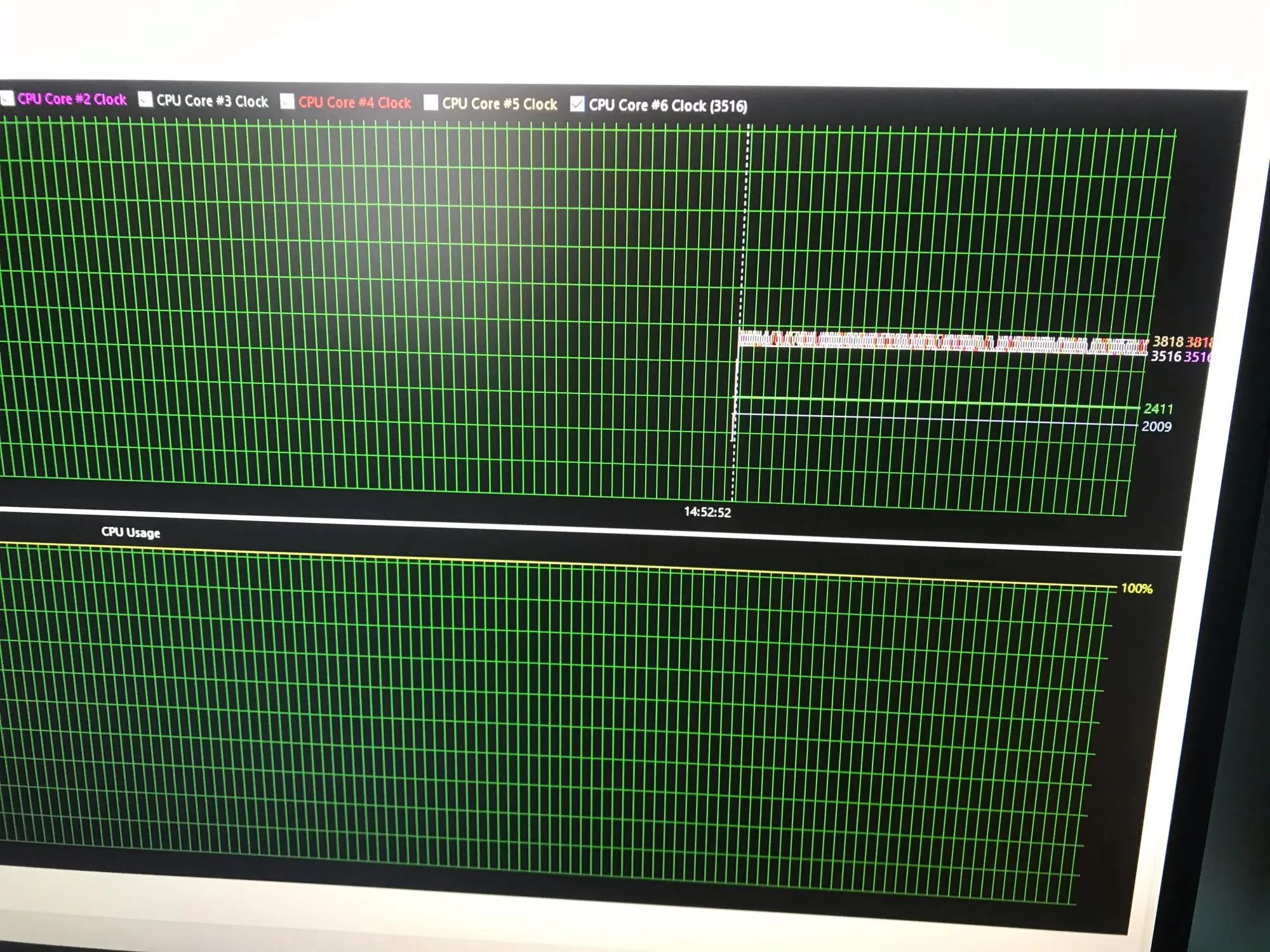Enable the CPU Core #5 Clock checkbox
This screenshot has width=1270, height=952.
click(x=431, y=103)
